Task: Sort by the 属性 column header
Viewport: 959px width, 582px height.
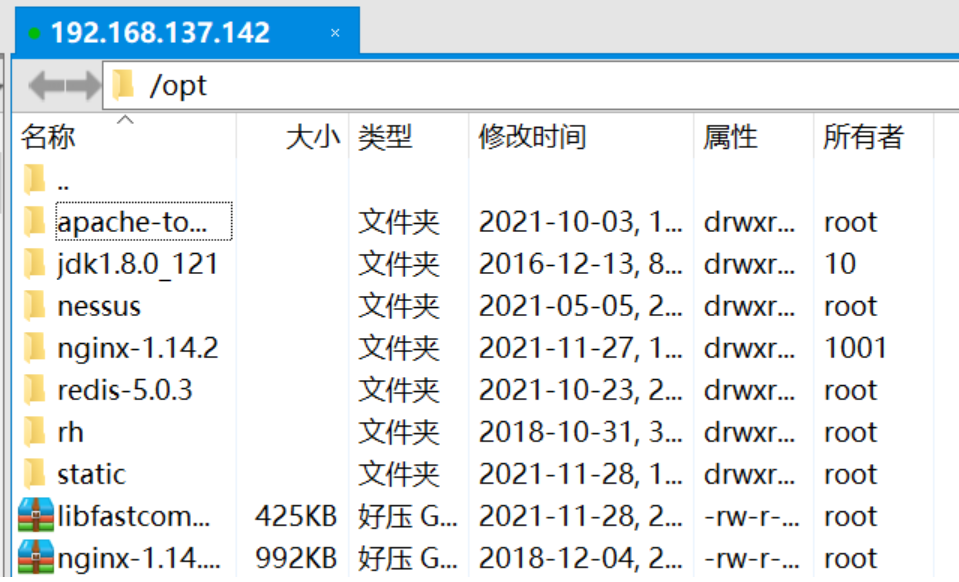Action: [730, 136]
